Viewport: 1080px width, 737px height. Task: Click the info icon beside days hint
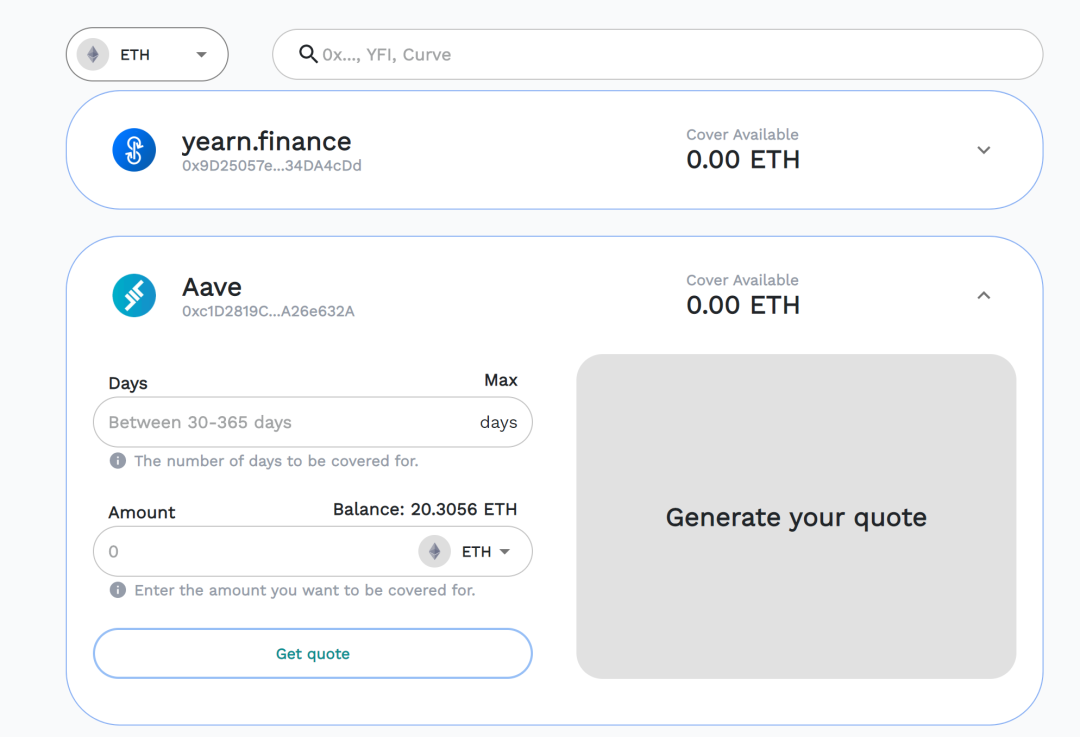(x=118, y=461)
